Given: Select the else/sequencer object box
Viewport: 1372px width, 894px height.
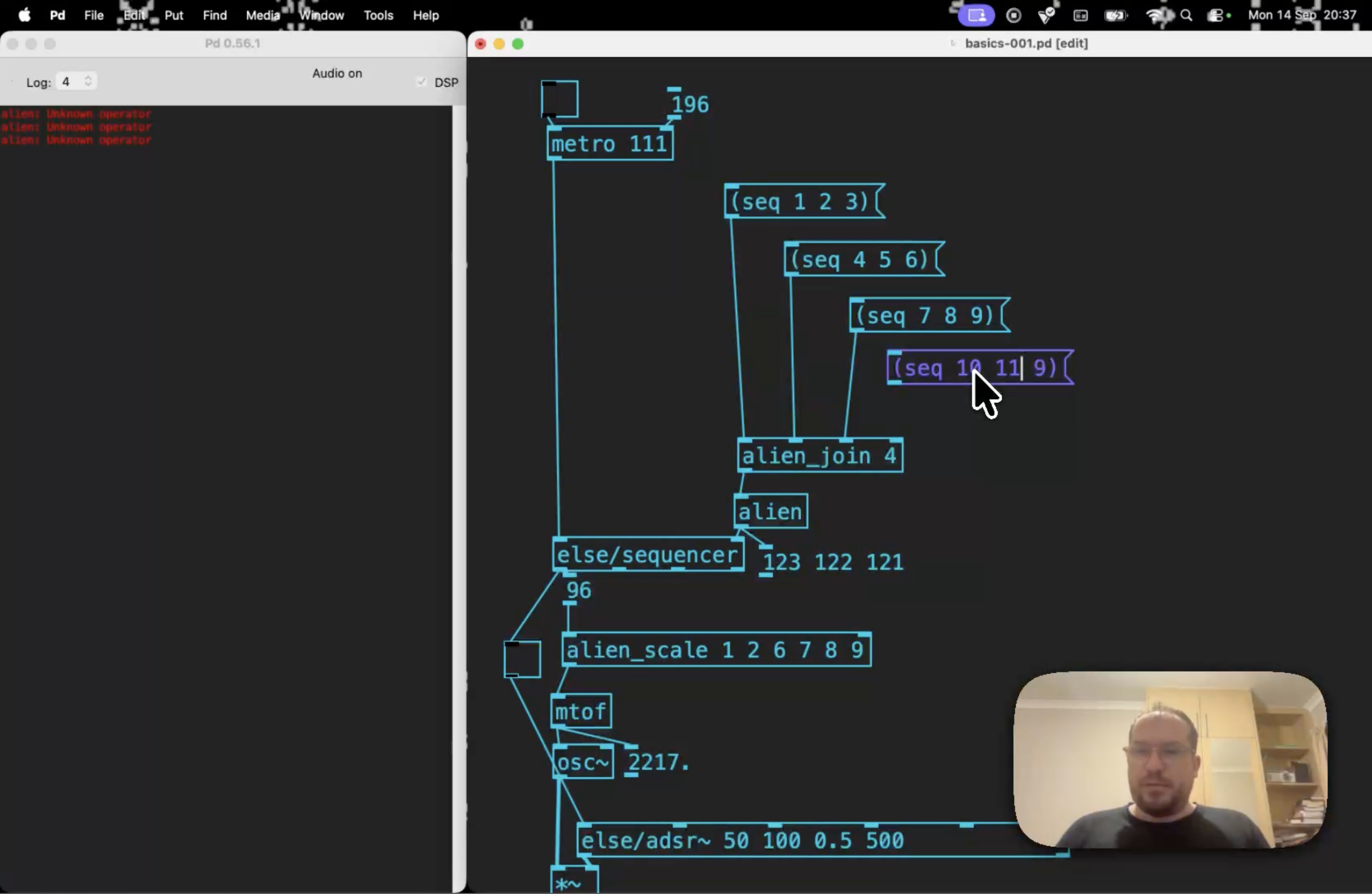Looking at the screenshot, I should (x=648, y=555).
